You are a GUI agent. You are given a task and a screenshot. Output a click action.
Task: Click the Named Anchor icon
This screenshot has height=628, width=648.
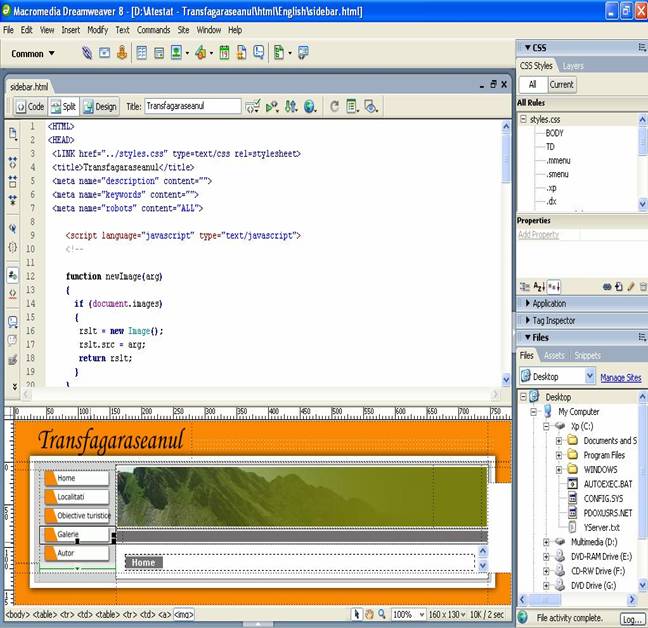tap(122, 53)
